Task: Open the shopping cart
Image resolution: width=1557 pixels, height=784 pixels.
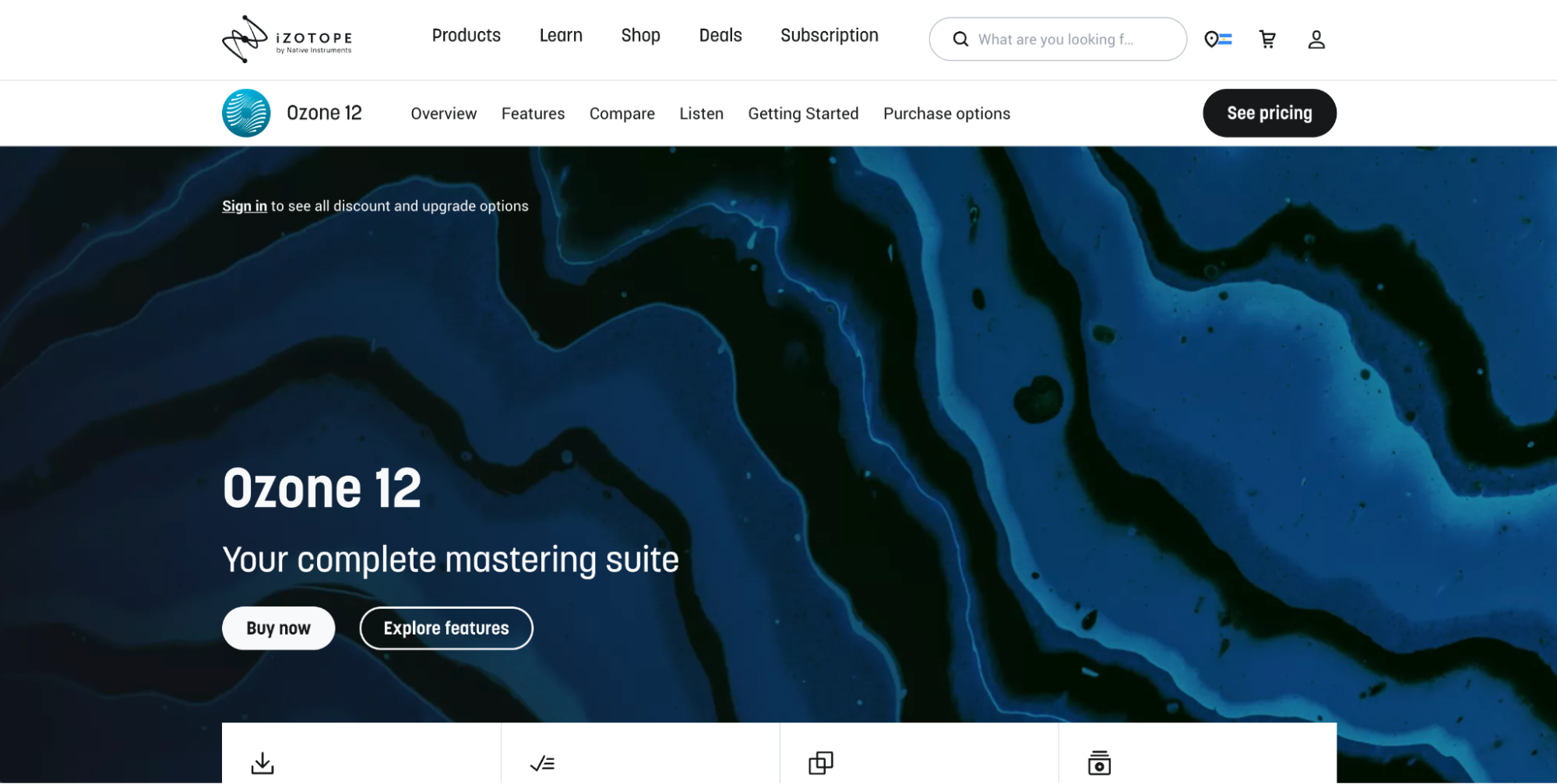Action: pyautogui.click(x=1268, y=39)
